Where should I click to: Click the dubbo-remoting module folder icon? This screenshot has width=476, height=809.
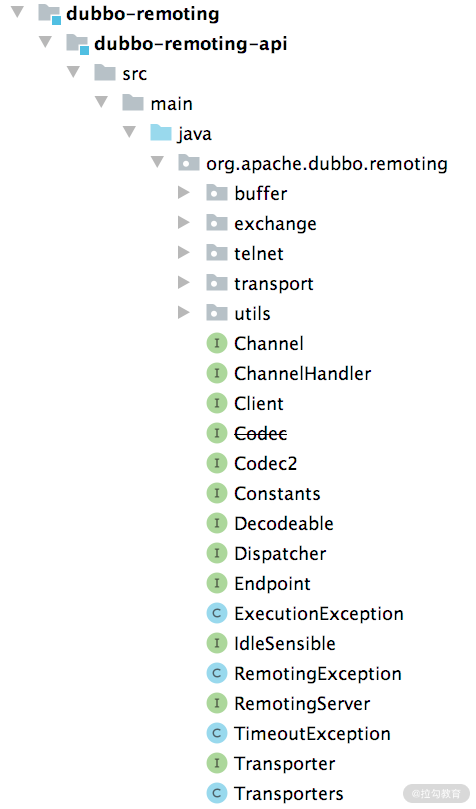click(x=50, y=14)
